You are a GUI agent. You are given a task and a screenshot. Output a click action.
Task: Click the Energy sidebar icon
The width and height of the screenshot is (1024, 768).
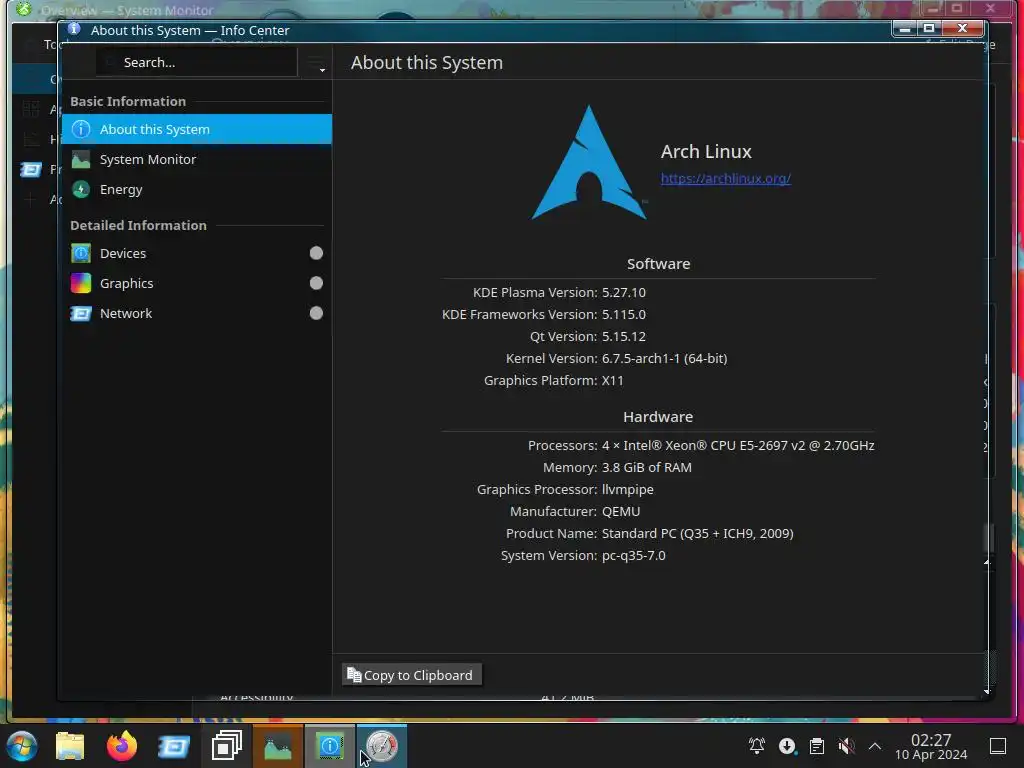click(x=81, y=189)
